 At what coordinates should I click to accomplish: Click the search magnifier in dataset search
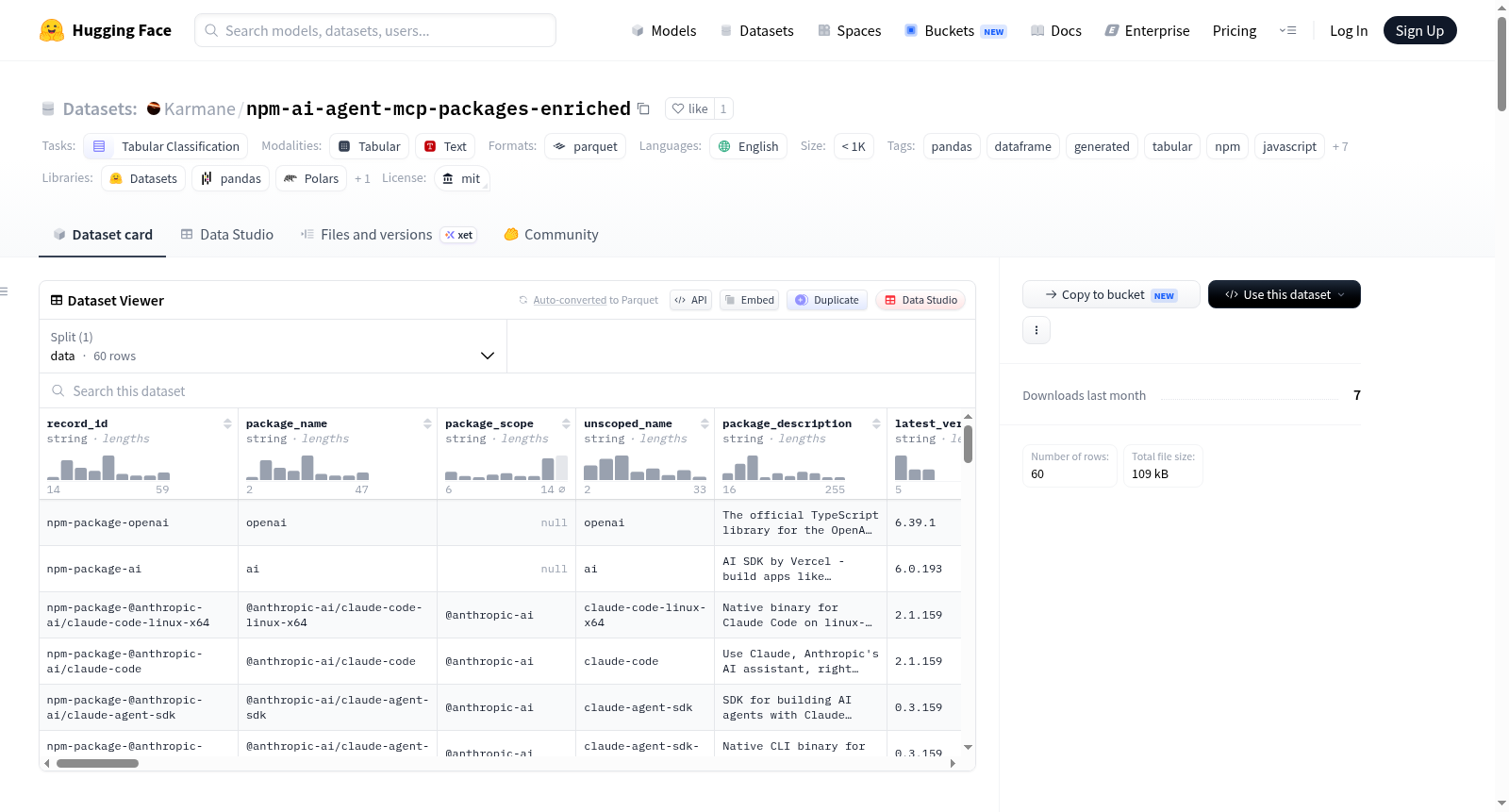coord(58,390)
